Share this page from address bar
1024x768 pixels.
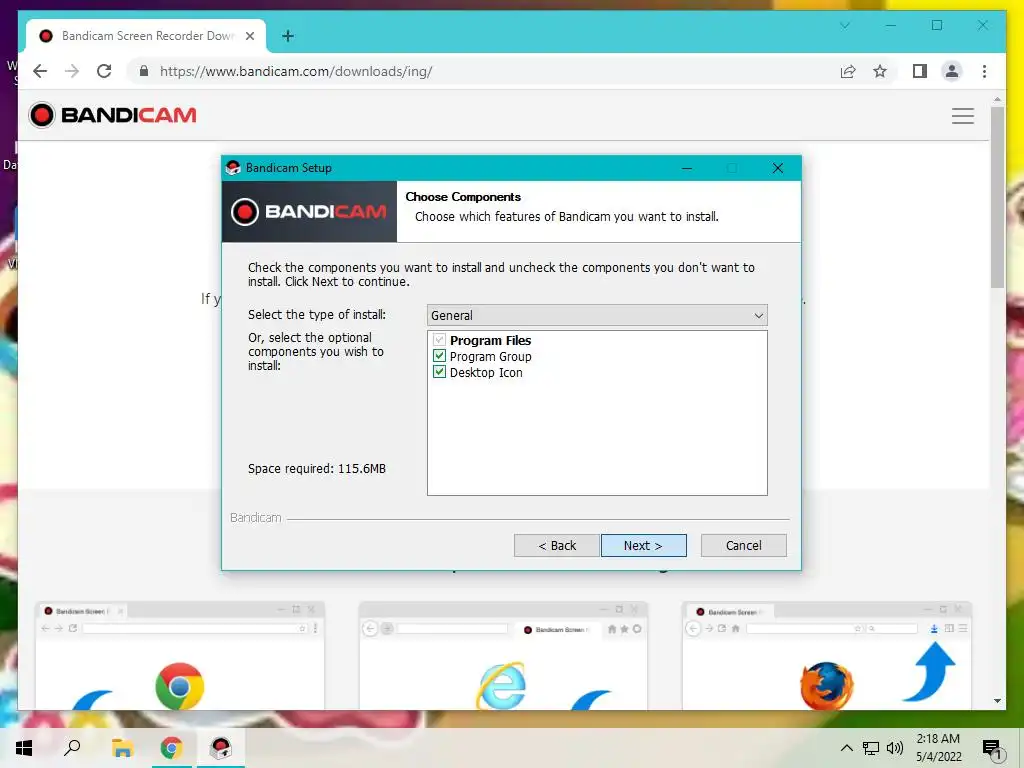(x=848, y=71)
